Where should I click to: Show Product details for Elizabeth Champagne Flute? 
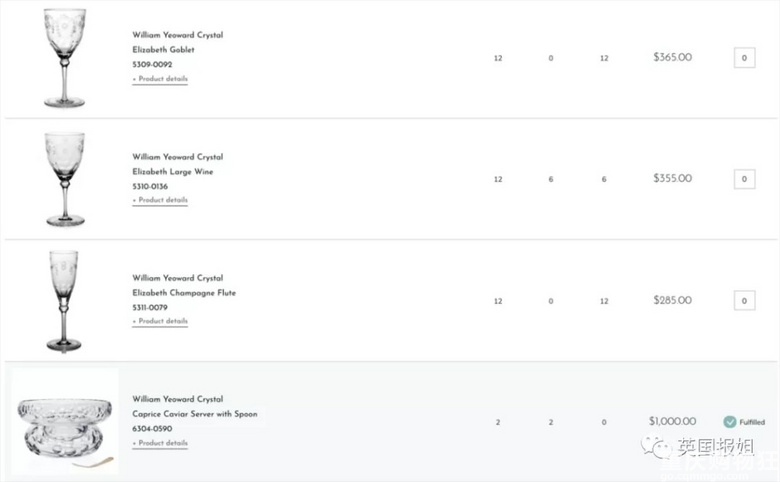point(160,321)
